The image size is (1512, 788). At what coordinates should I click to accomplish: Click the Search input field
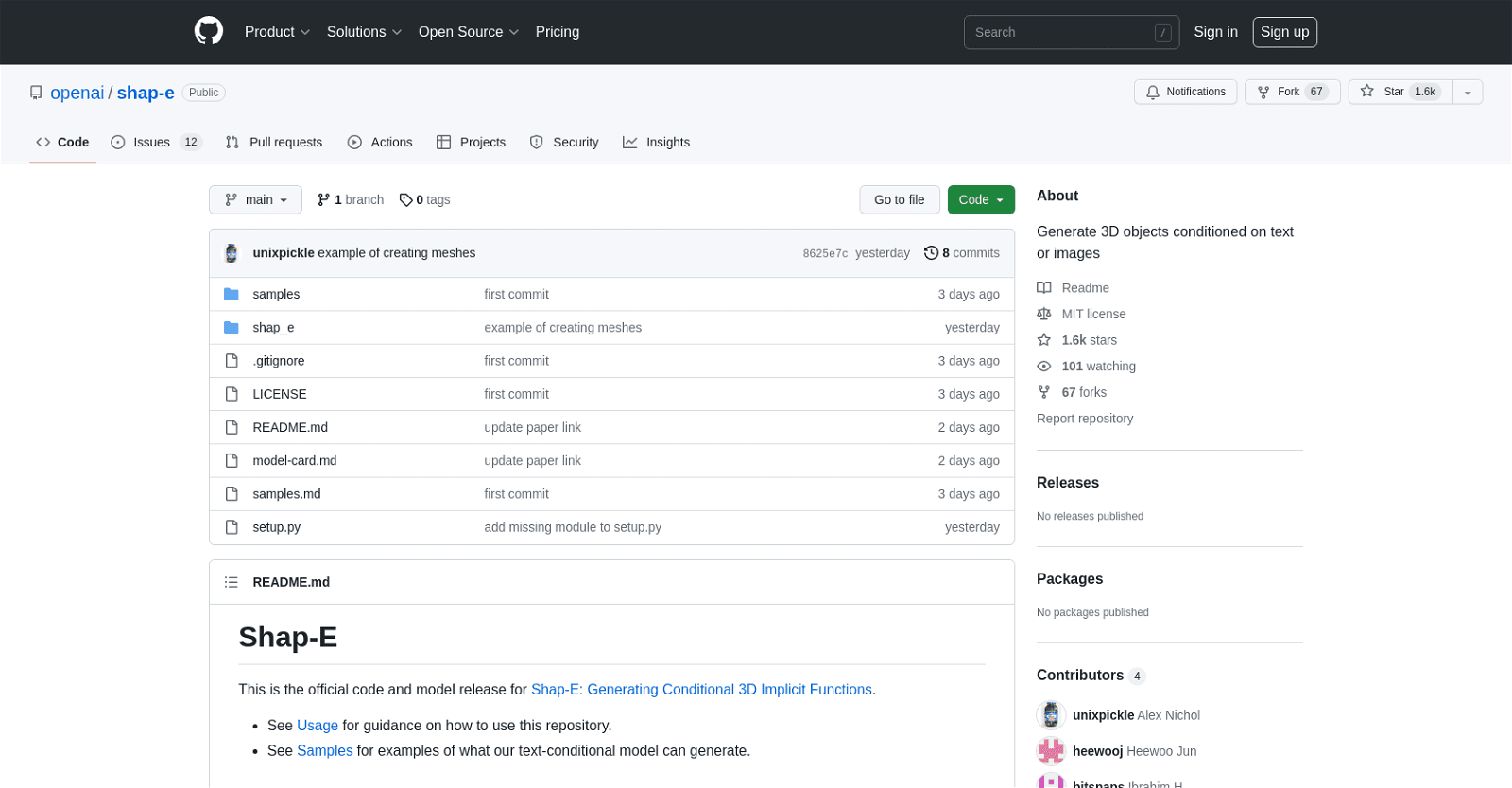pyautogui.click(x=1058, y=32)
